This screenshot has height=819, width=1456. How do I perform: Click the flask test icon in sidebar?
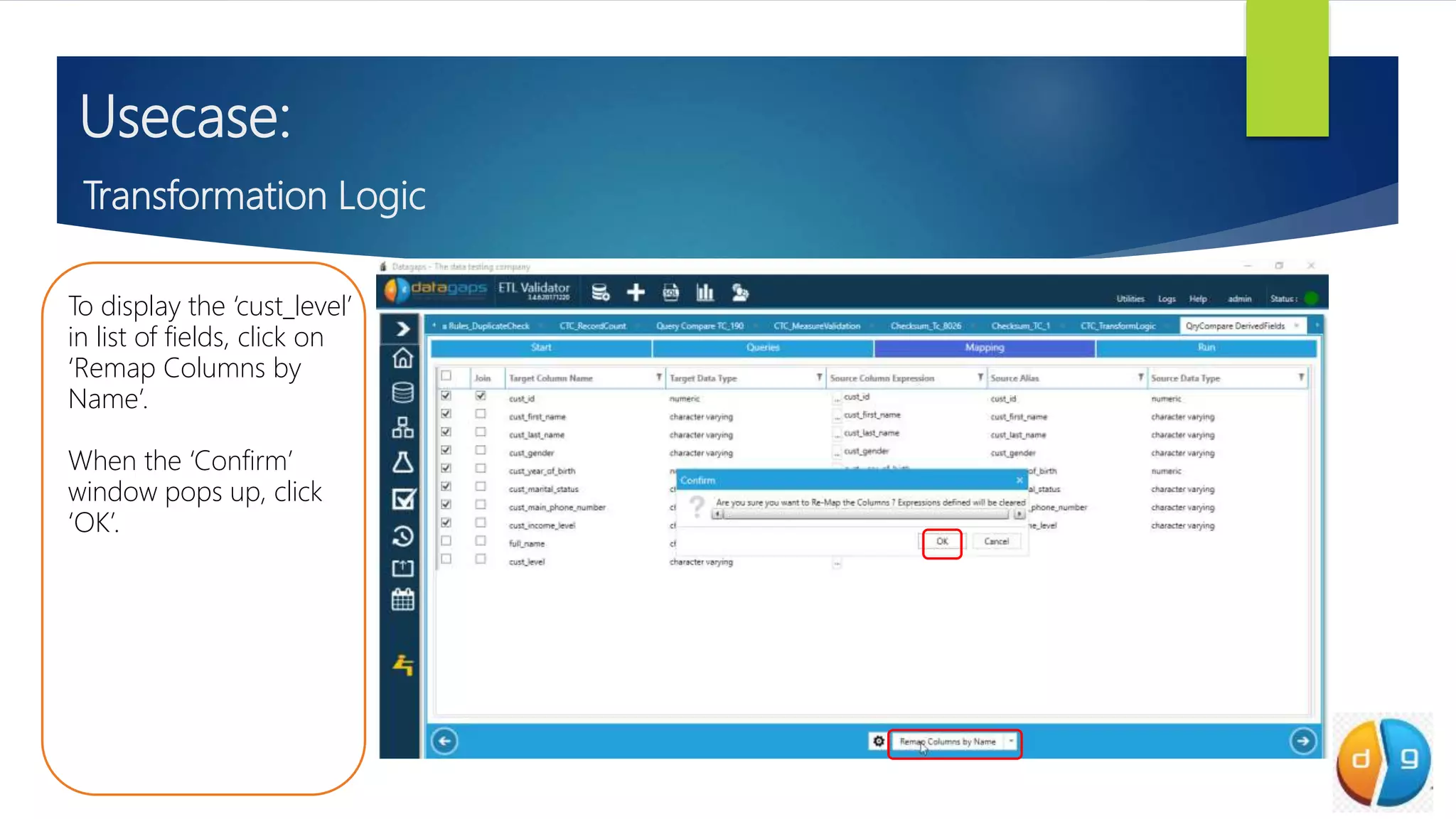[402, 463]
